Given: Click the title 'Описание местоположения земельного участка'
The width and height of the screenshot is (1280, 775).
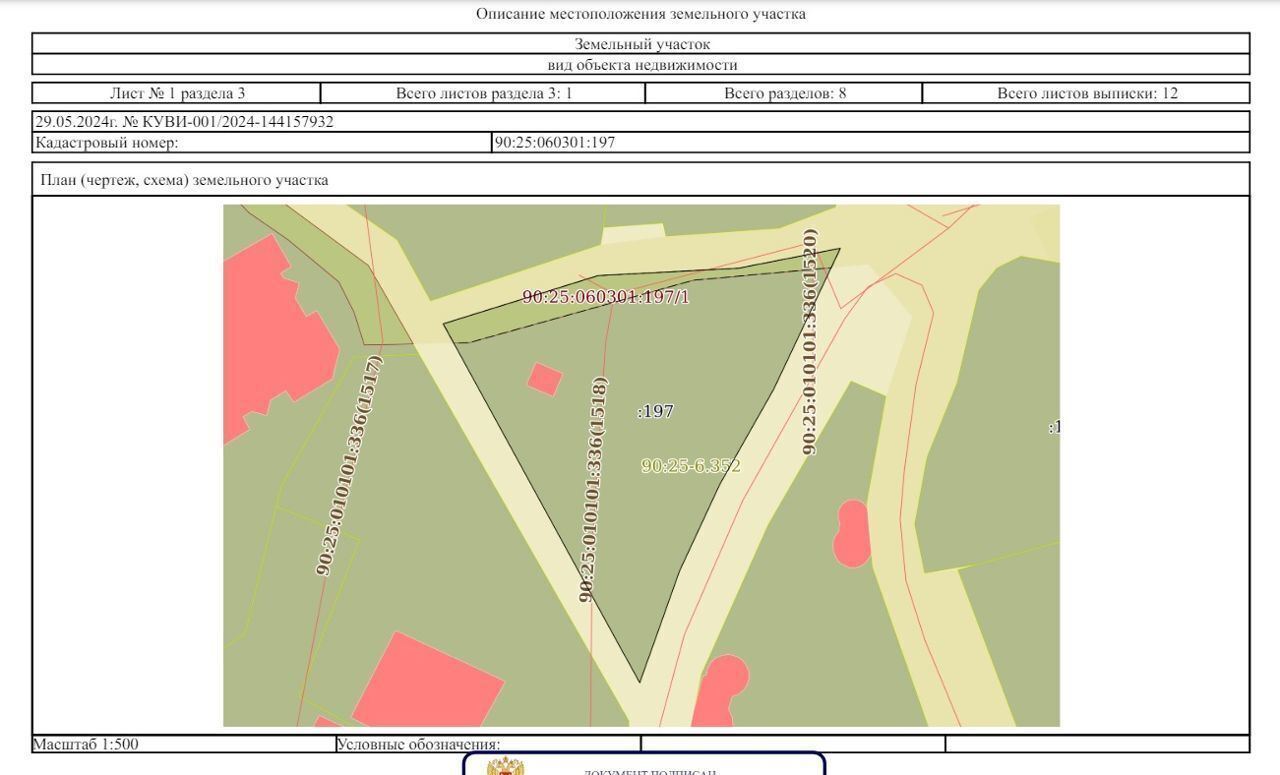Looking at the screenshot, I should [x=641, y=14].
